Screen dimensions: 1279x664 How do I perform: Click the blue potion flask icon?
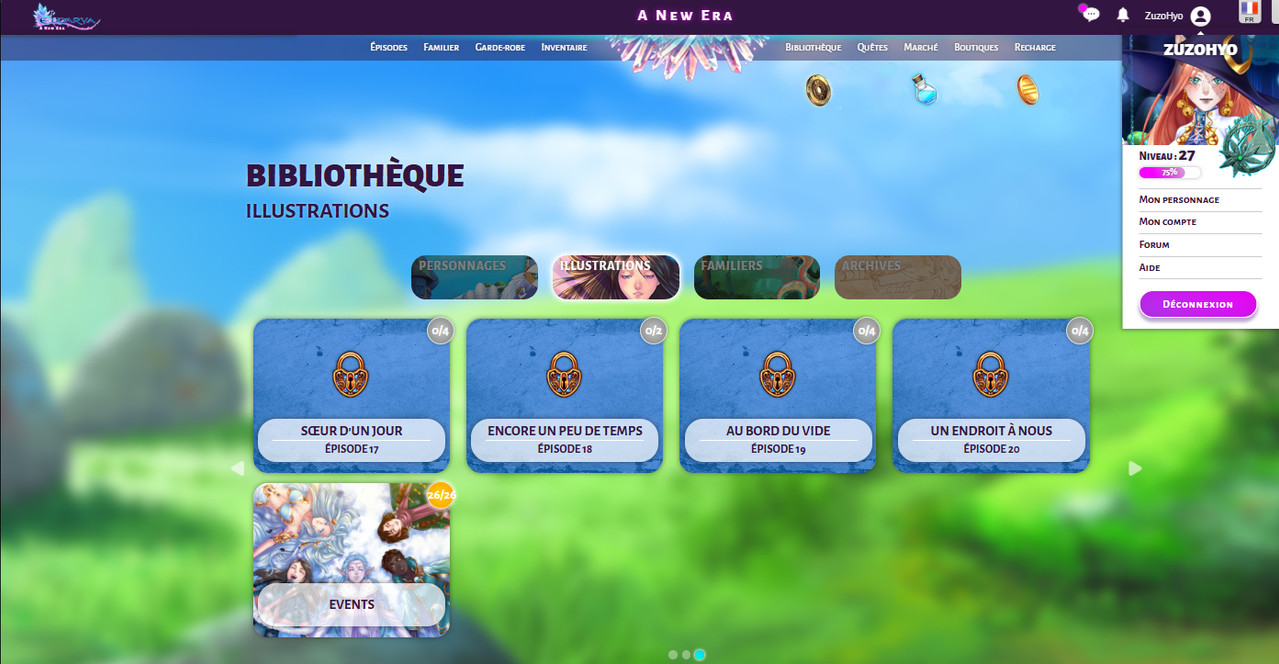(924, 89)
